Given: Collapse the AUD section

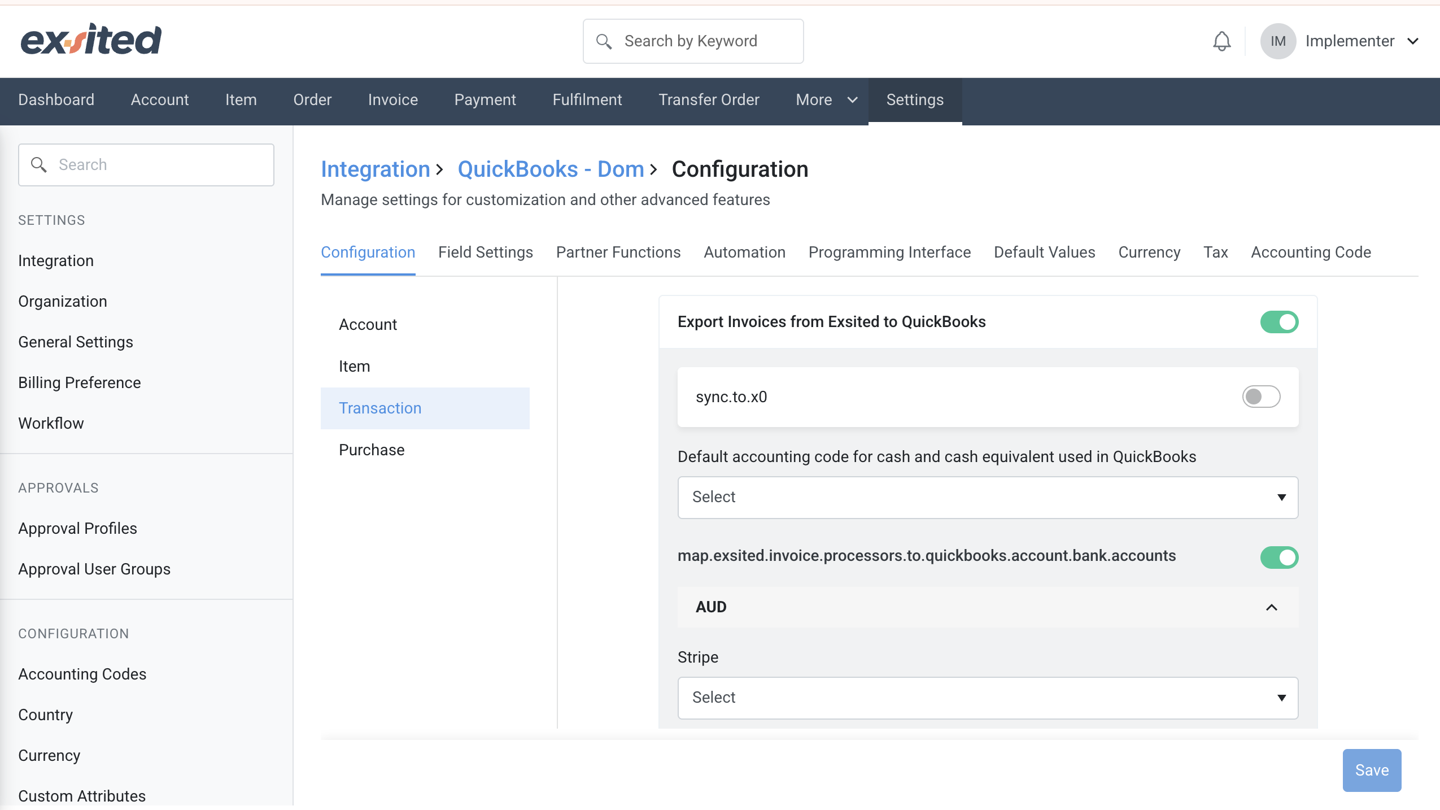Looking at the screenshot, I should click(x=1271, y=607).
